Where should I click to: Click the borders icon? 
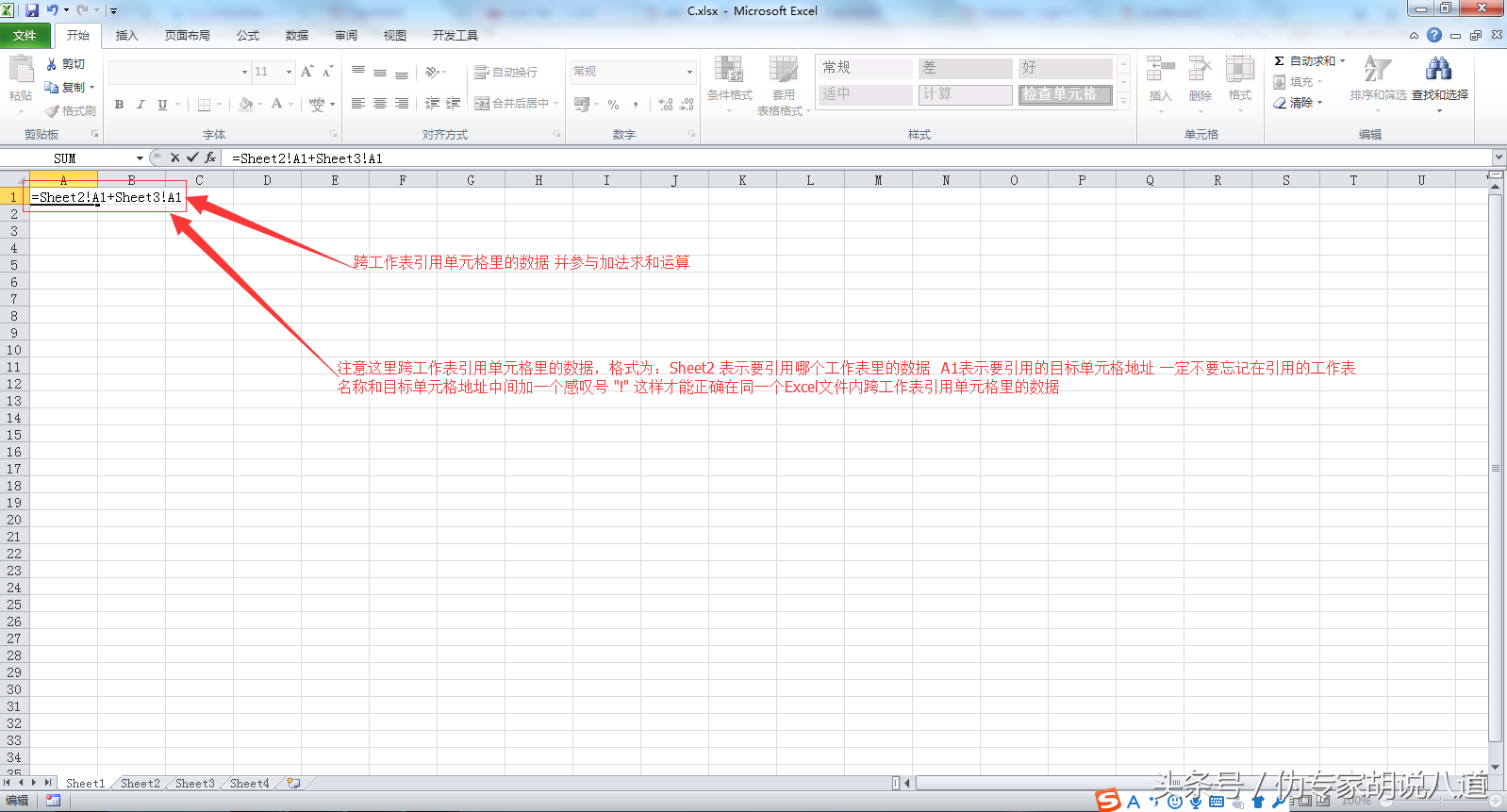click(x=204, y=104)
